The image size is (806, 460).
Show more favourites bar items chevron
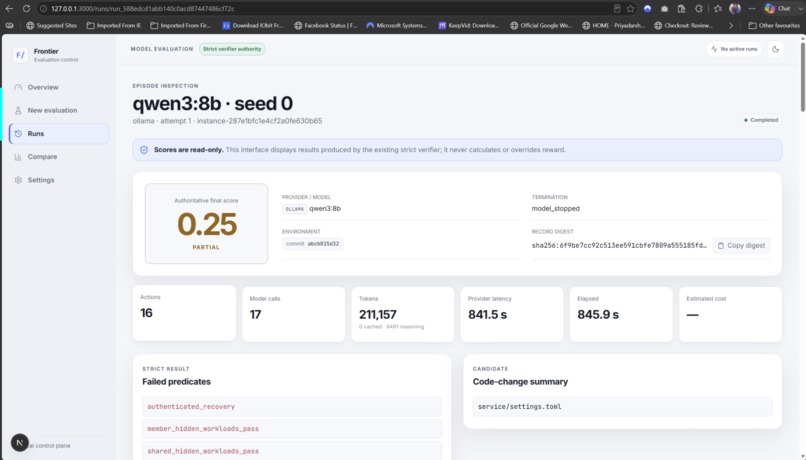(x=731, y=25)
